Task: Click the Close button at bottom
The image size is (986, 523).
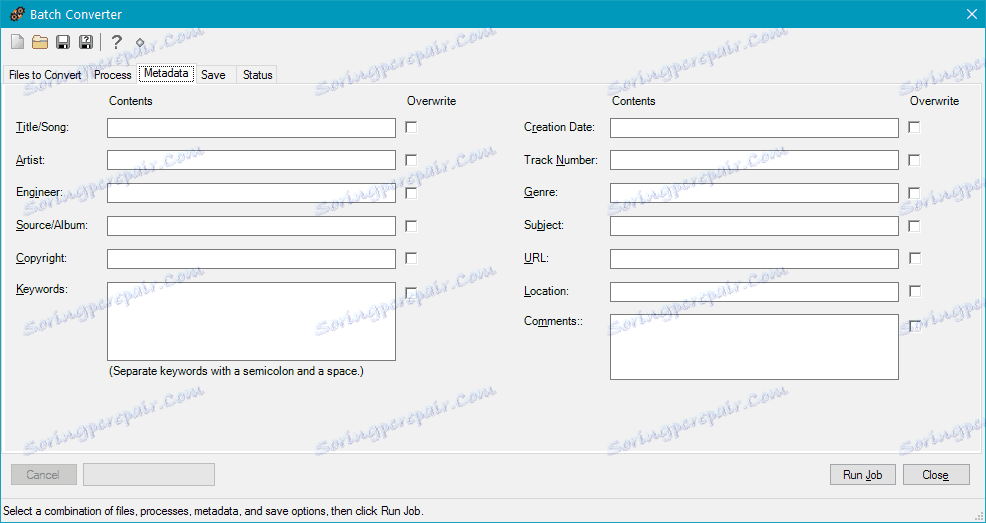Action: (x=936, y=475)
